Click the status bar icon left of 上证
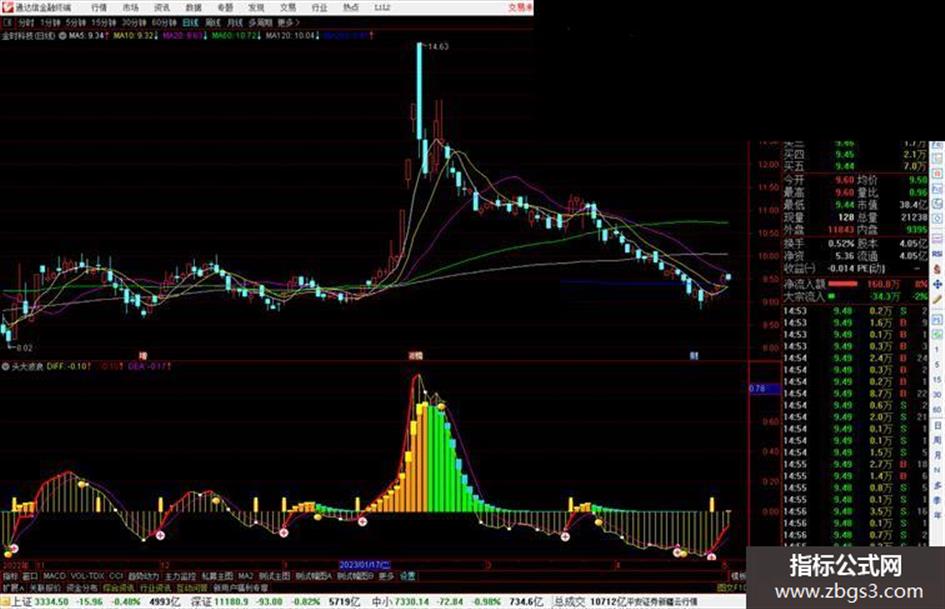The height and width of the screenshot is (609, 945). (x=5, y=602)
